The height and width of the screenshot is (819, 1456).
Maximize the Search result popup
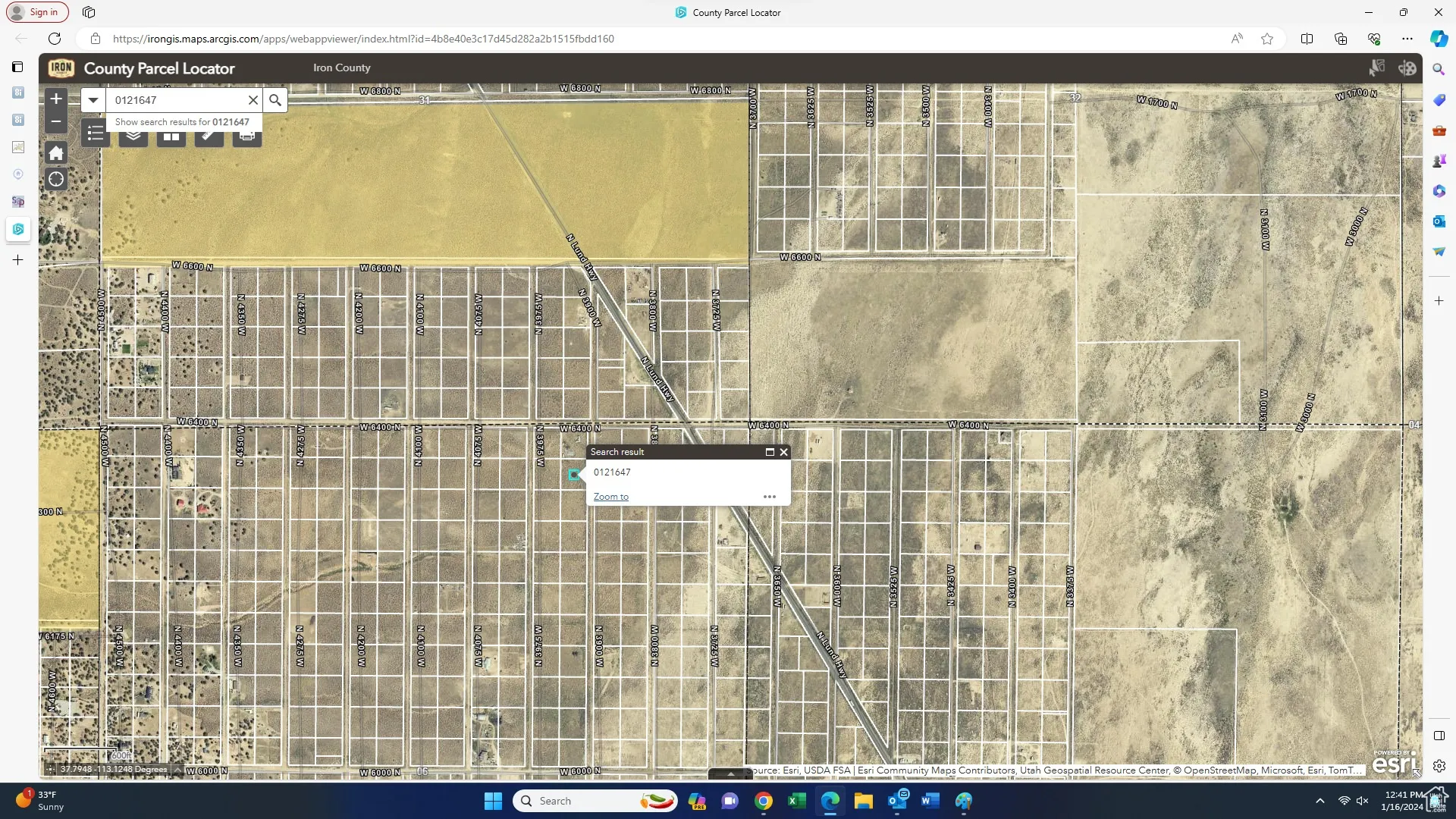pyautogui.click(x=770, y=452)
